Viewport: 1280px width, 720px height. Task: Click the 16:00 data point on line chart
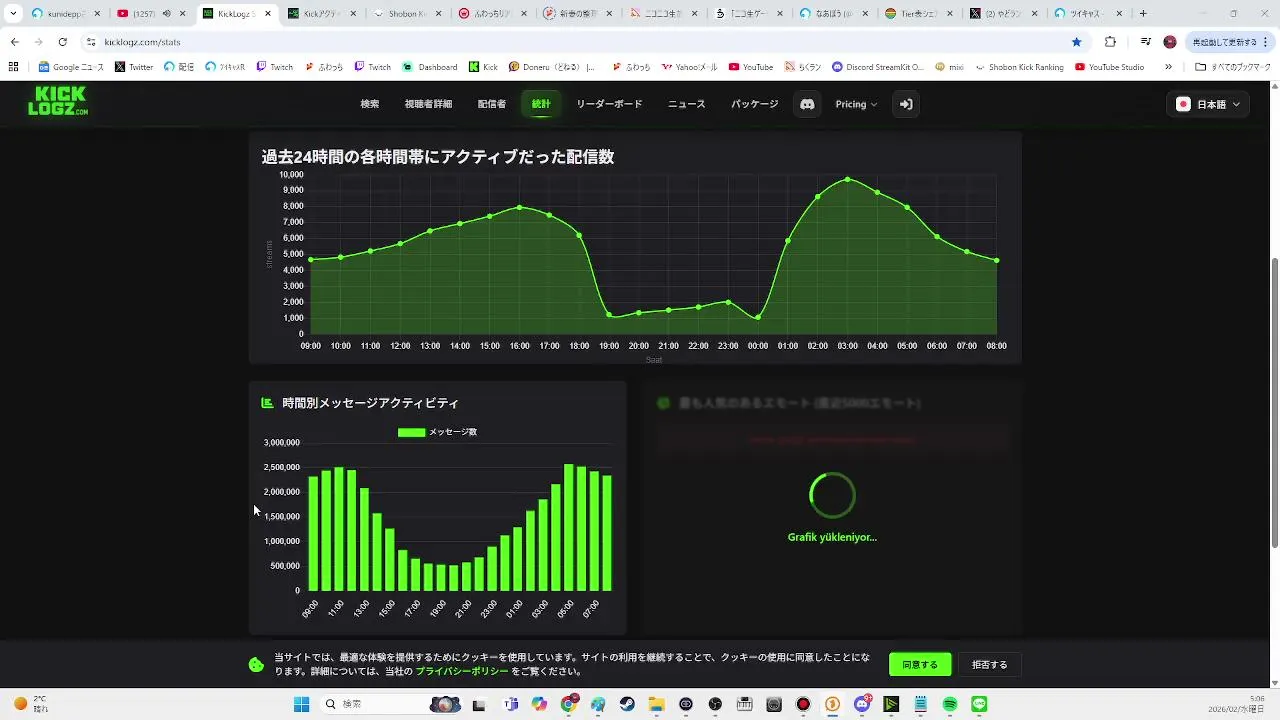tap(519, 207)
